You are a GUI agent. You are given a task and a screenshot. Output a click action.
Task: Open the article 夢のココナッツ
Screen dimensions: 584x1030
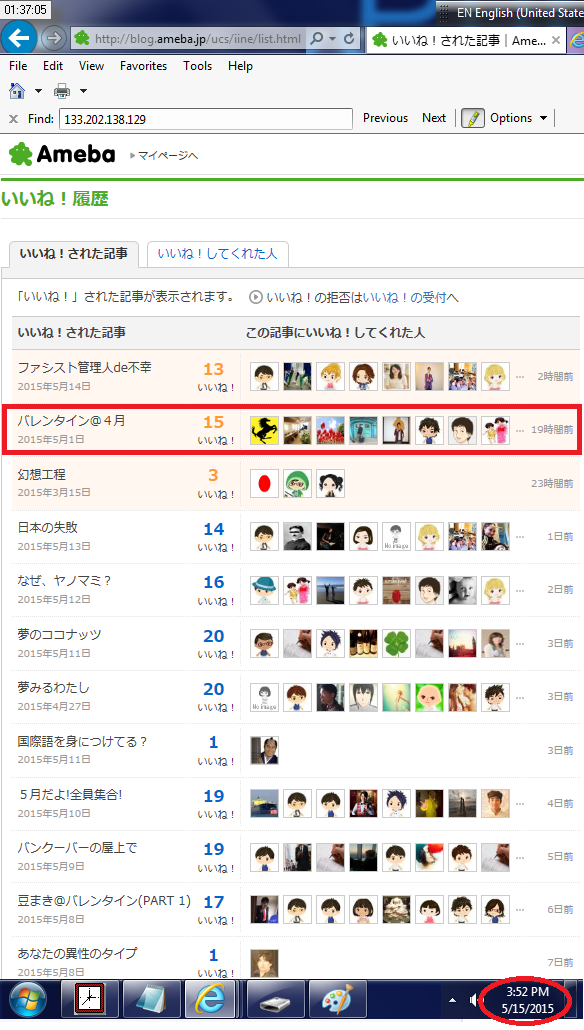coord(60,635)
